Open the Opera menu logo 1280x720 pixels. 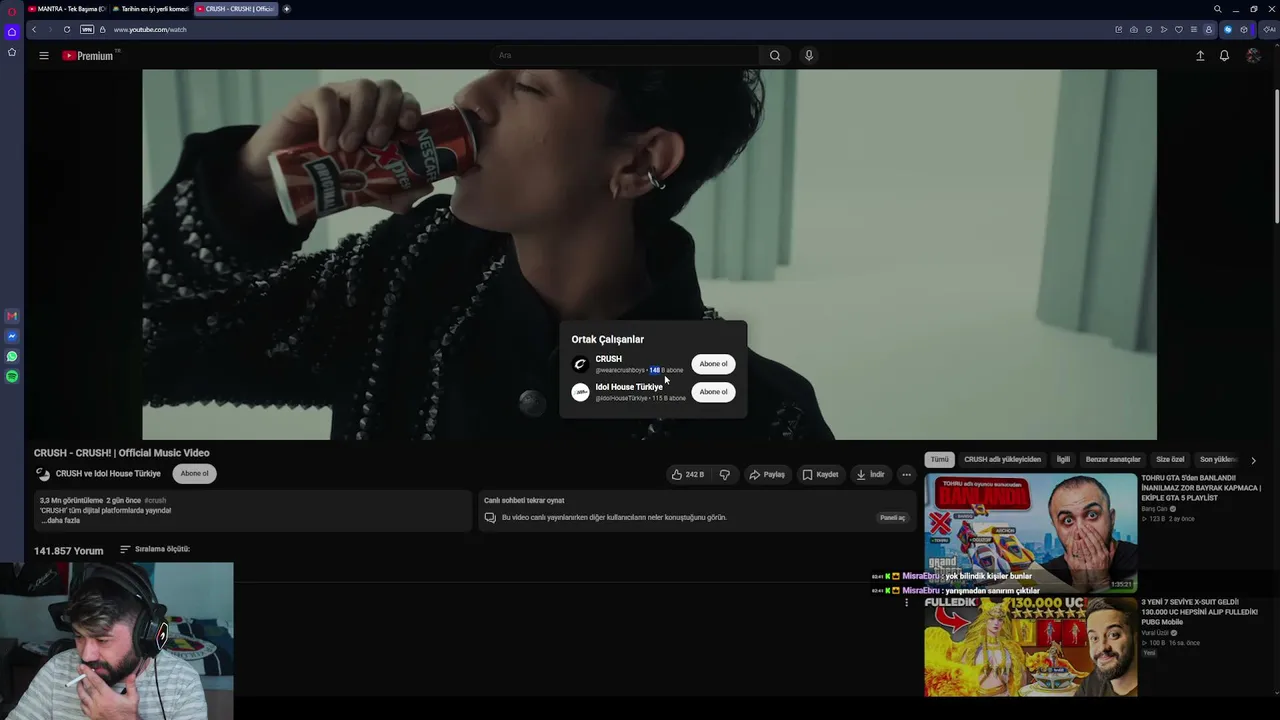(11, 11)
